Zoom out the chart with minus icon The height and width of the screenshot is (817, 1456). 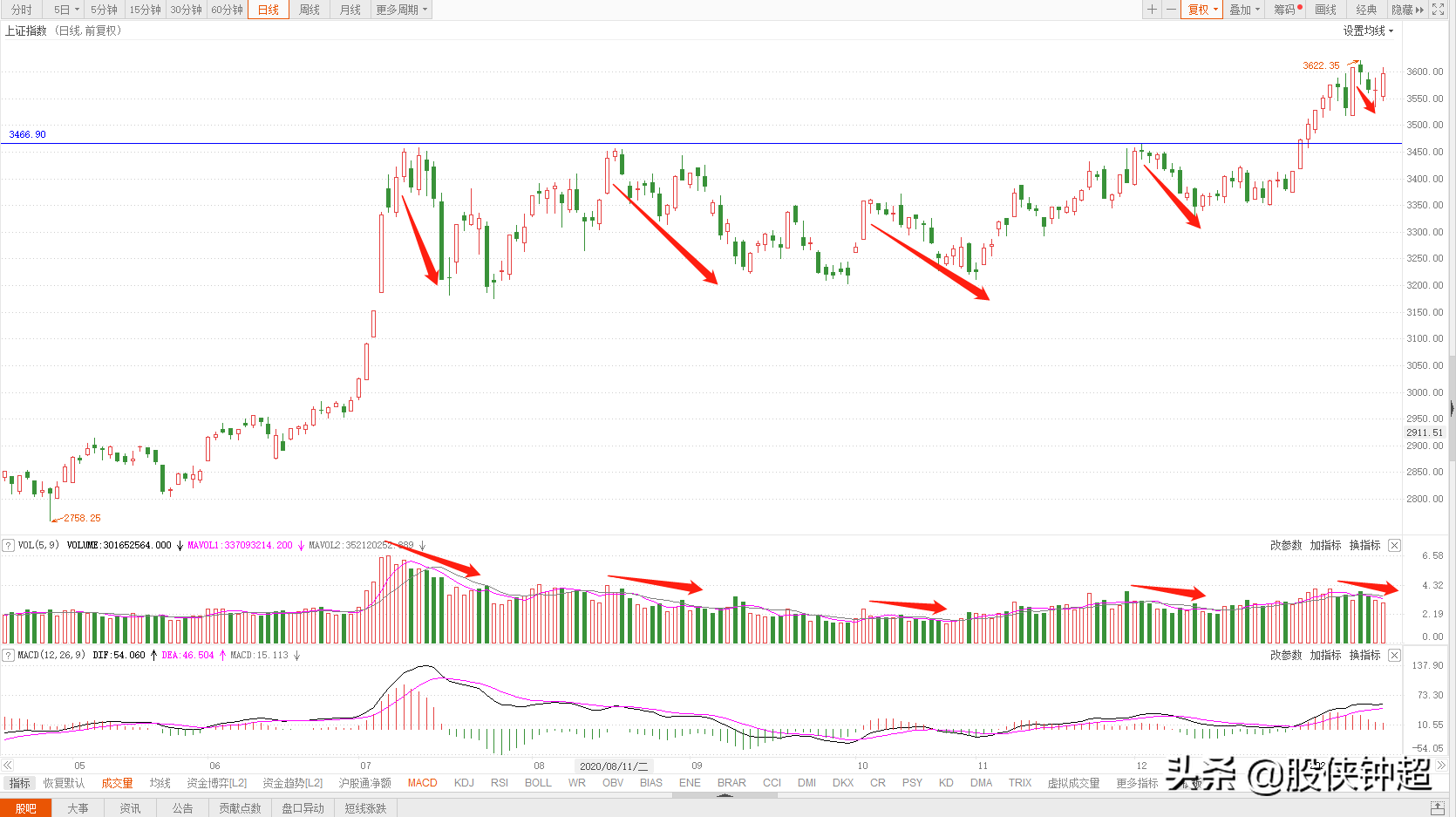coord(1172,10)
